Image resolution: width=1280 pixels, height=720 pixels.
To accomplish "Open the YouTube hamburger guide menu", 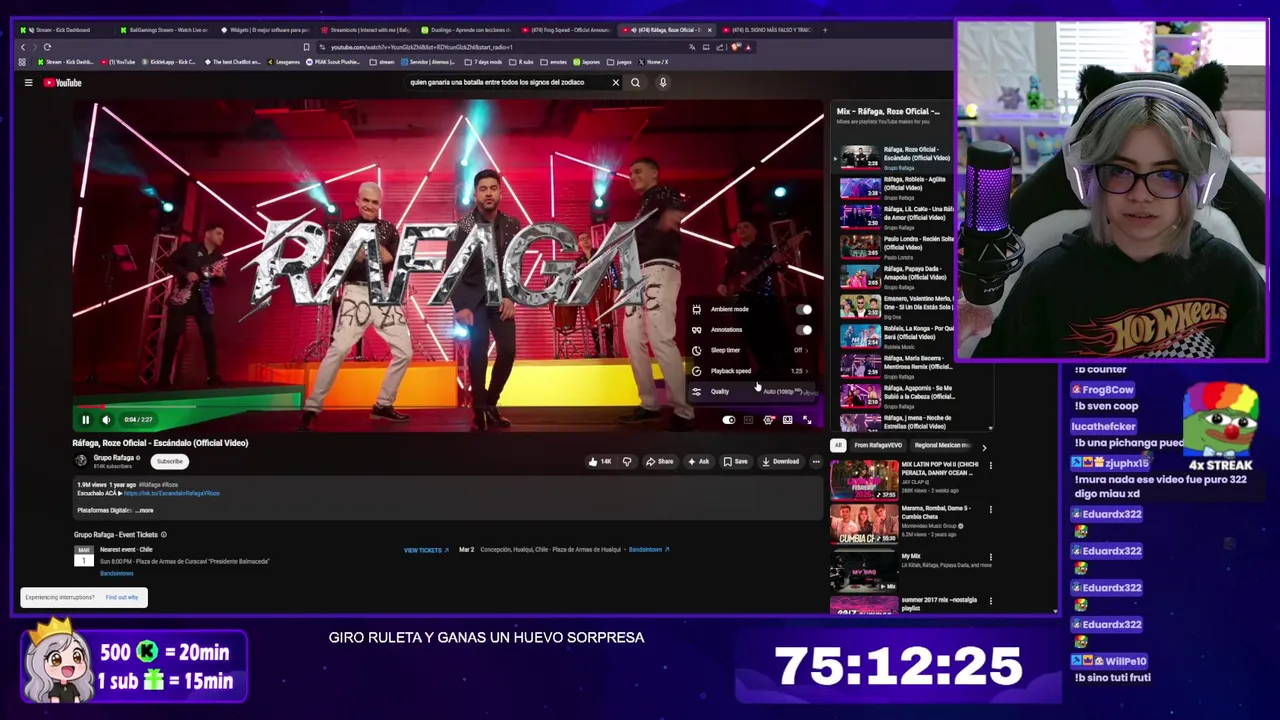I will tap(28, 83).
